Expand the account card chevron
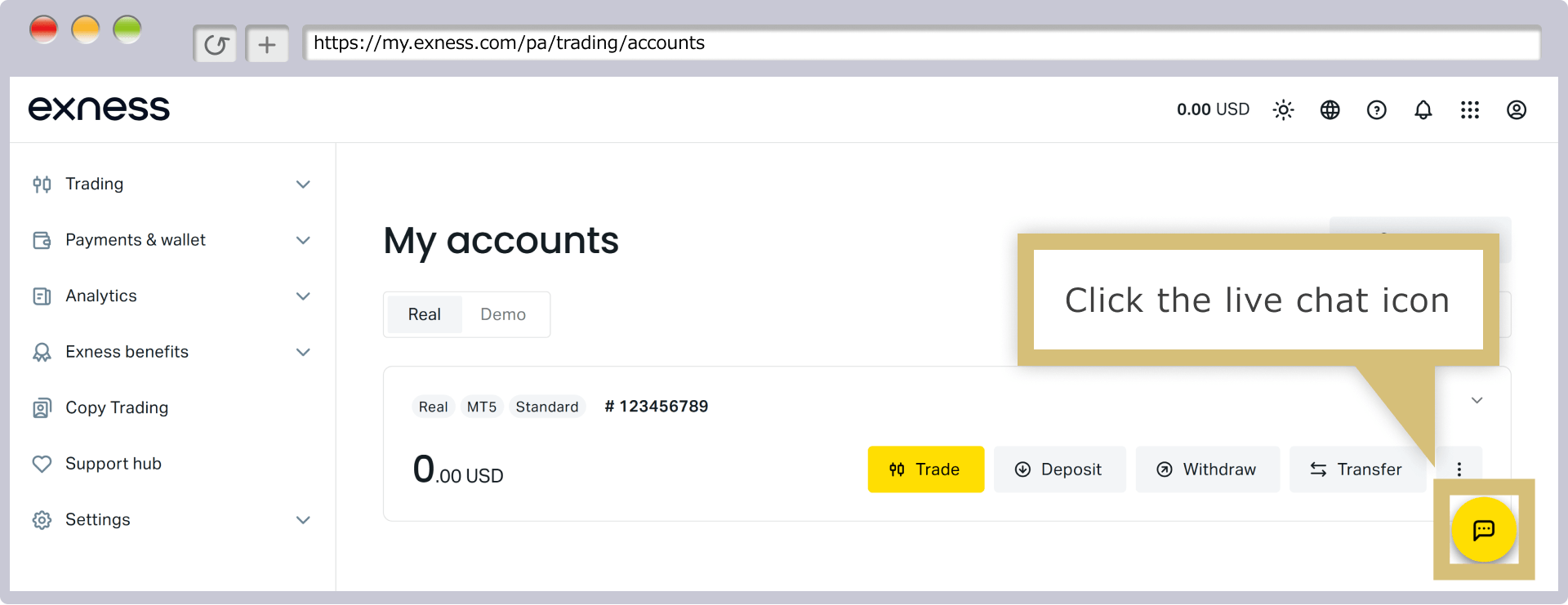Image resolution: width=1568 pixels, height=605 pixels. tap(1477, 400)
